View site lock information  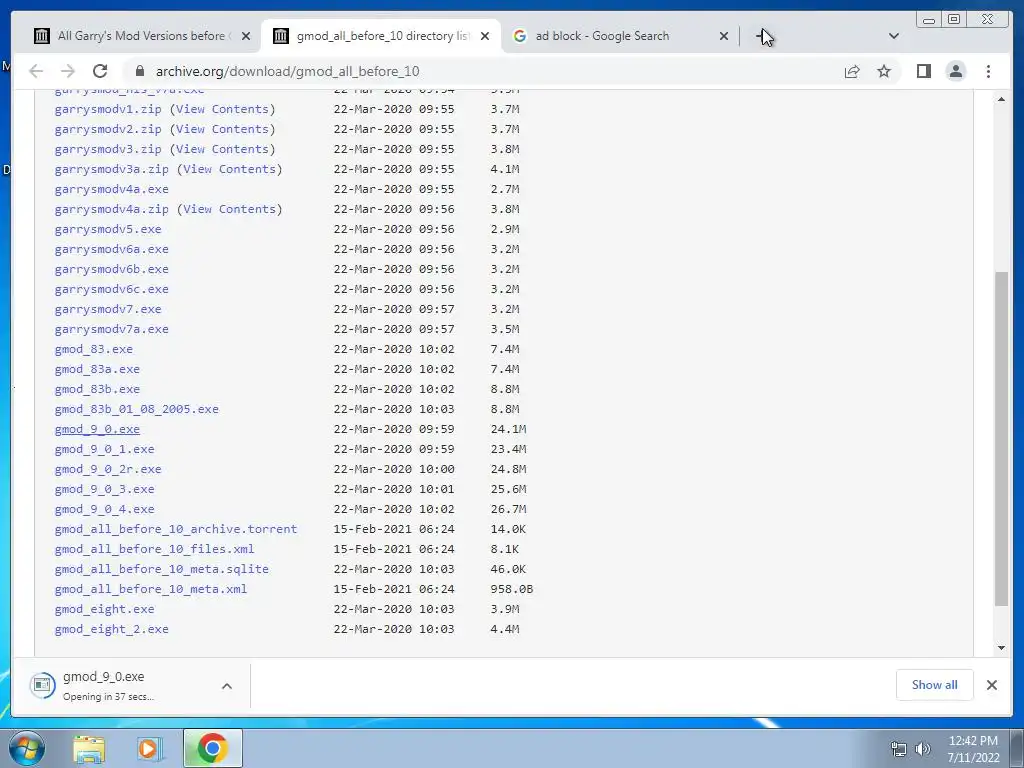(139, 71)
